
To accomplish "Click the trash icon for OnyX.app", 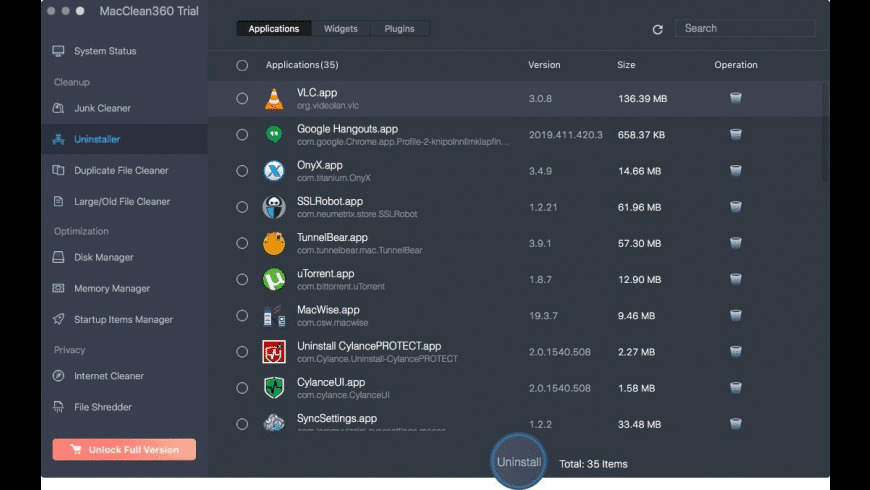I will (735, 171).
